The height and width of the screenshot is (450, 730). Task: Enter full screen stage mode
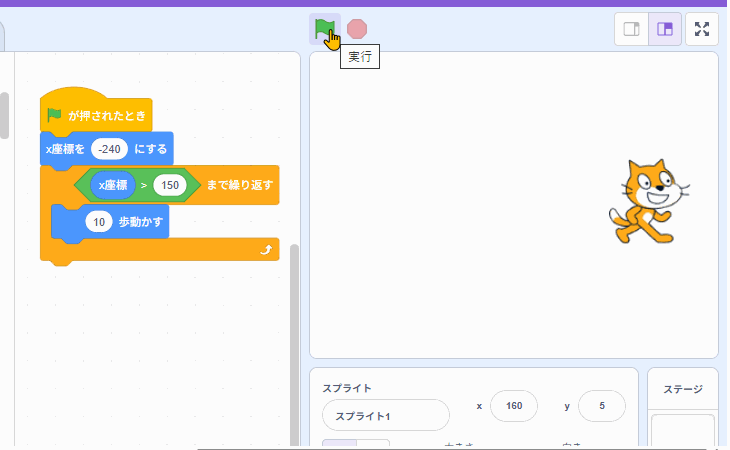click(702, 29)
